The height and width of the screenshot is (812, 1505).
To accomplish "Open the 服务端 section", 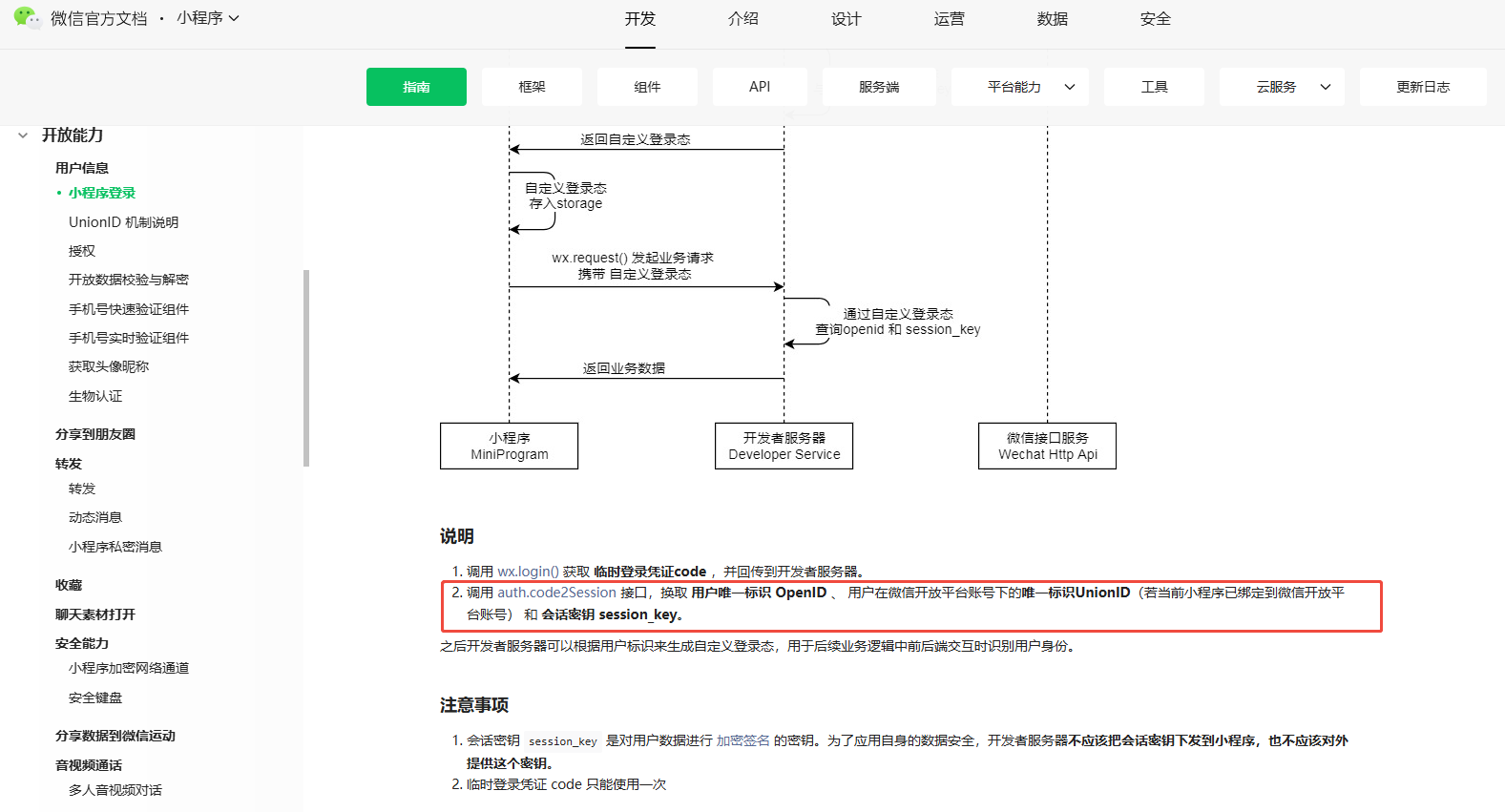I will coord(879,87).
